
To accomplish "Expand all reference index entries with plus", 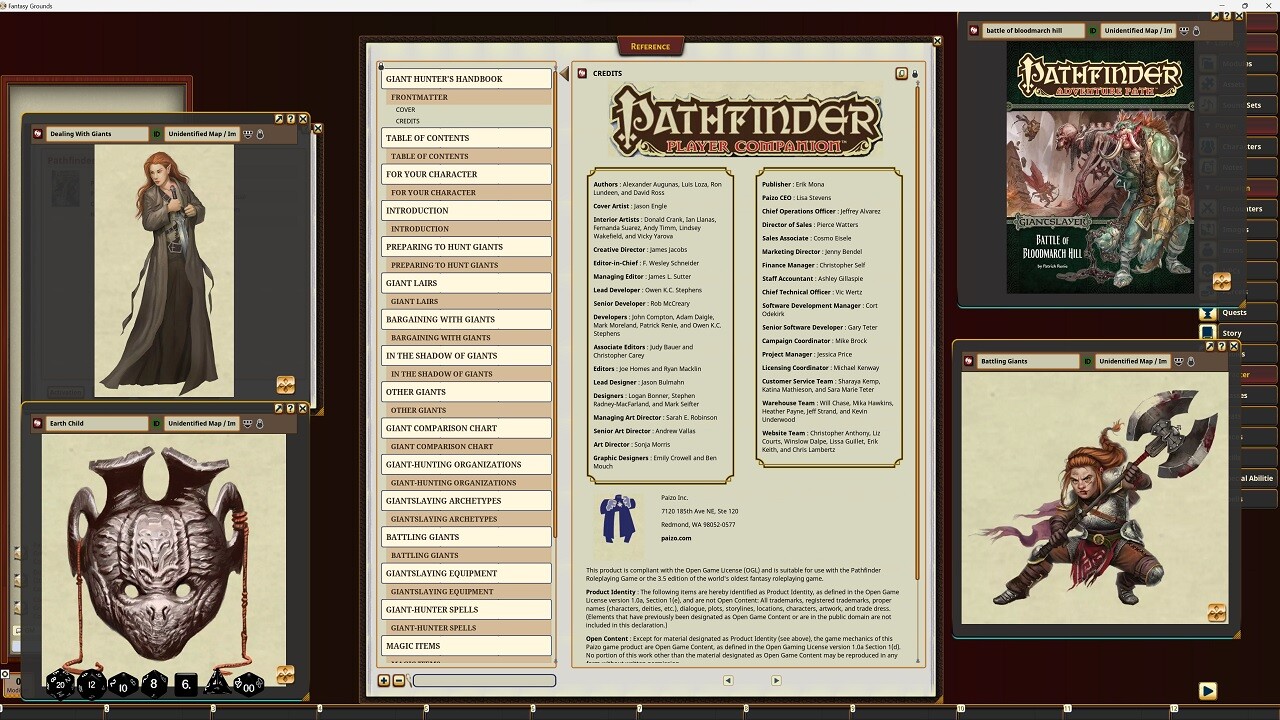I will 384,681.
